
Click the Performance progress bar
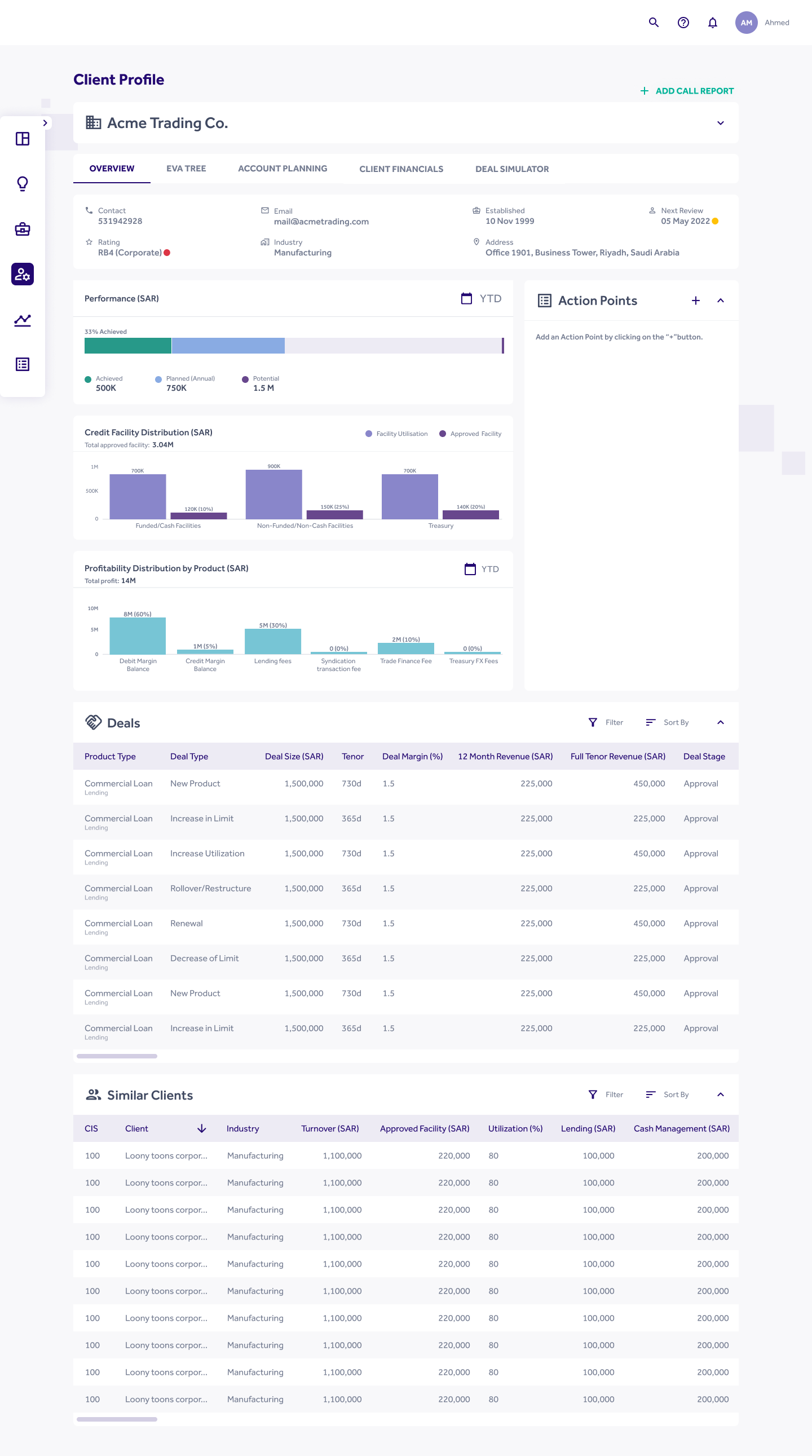pyautogui.click(x=293, y=345)
